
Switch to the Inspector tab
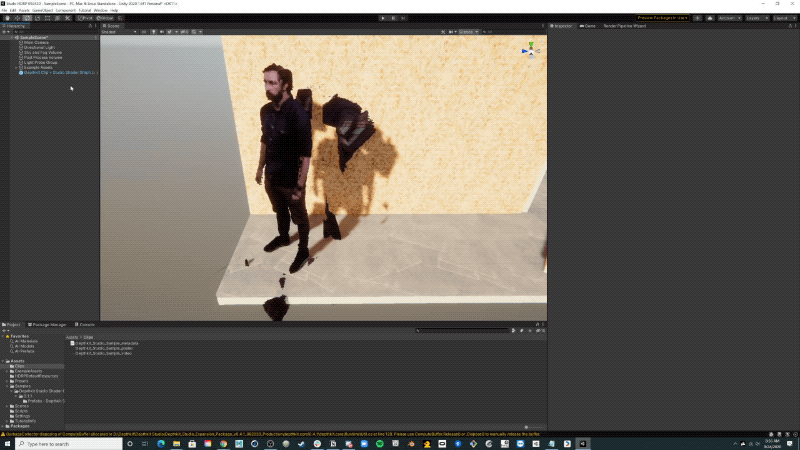[x=561, y=26]
